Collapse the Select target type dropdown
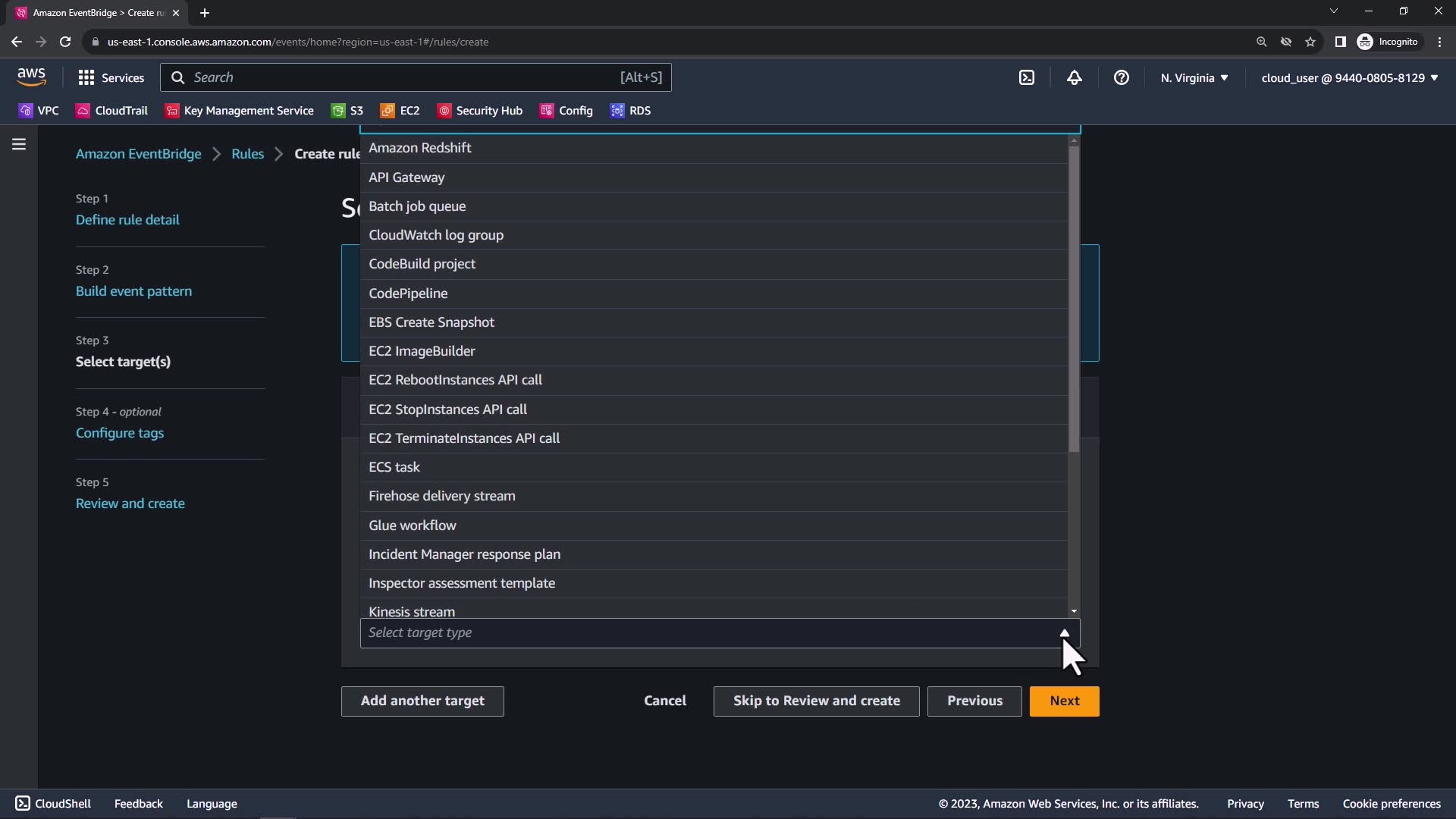This screenshot has height=819, width=1456. (1064, 632)
